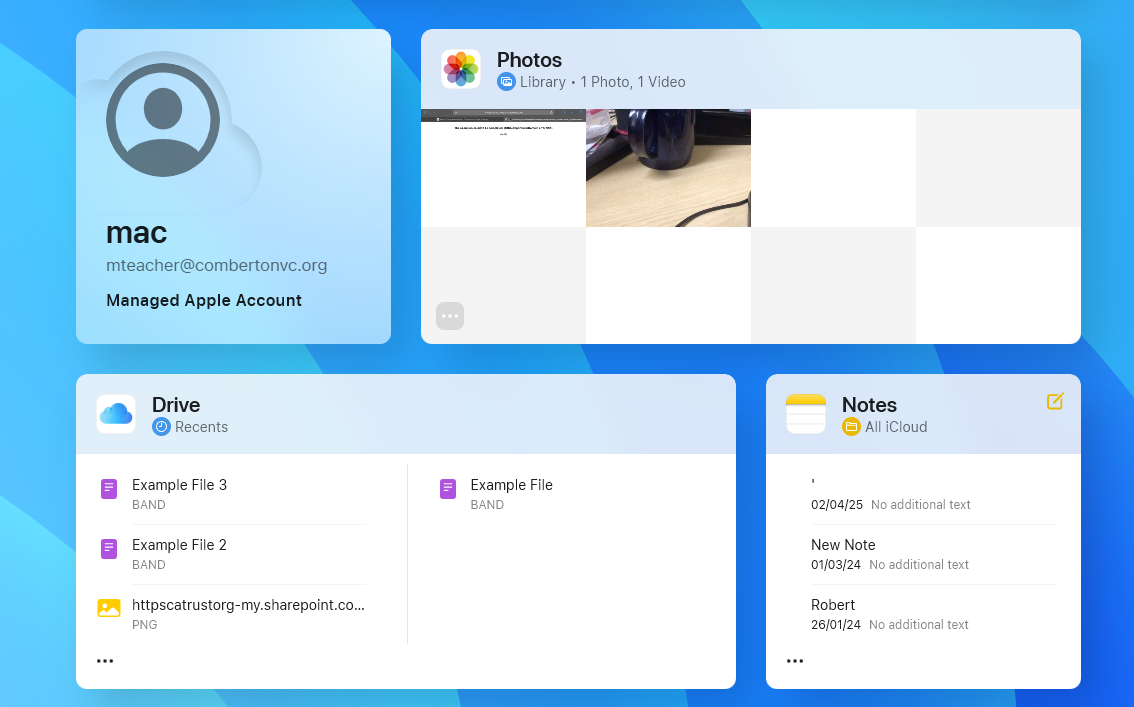The height and width of the screenshot is (707, 1134).
Task: Open the iCloud Drive app icon
Action: tap(116, 414)
